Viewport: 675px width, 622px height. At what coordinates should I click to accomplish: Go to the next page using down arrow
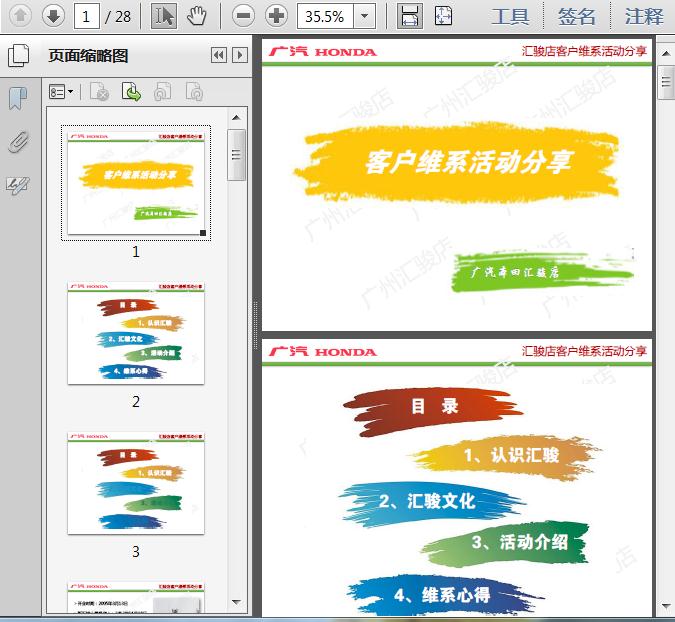coord(53,15)
